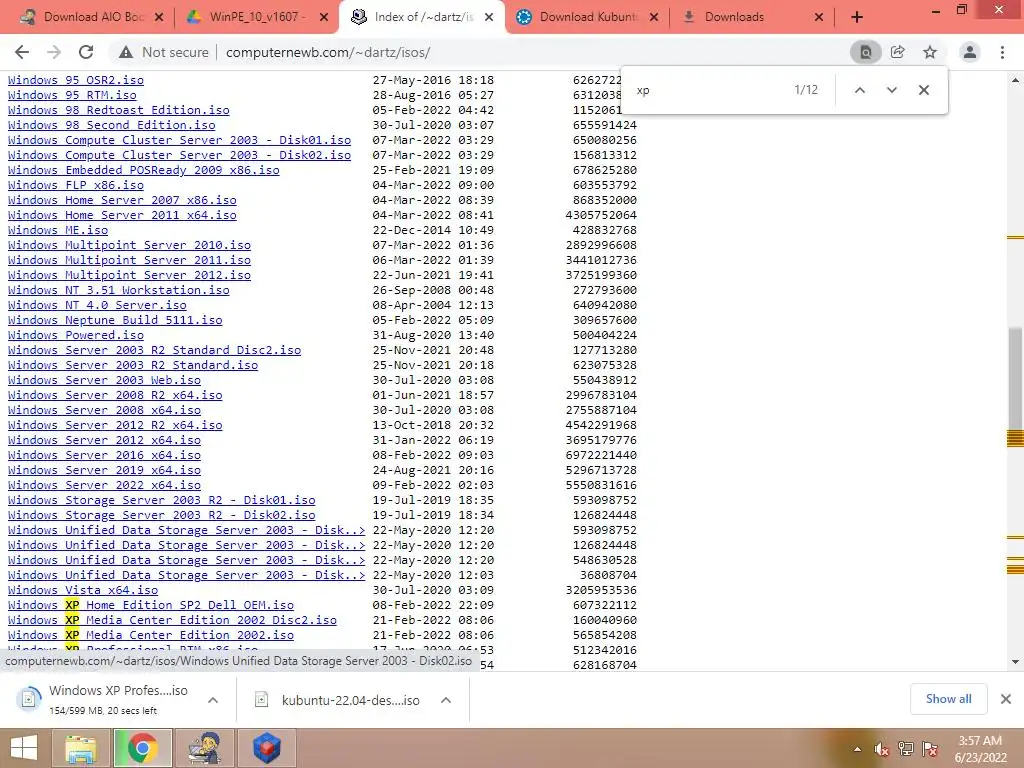The height and width of the screenshot is (768, 1024).
Task: Show all downloads
Action: pyautogui.click(x=948, y=699)
